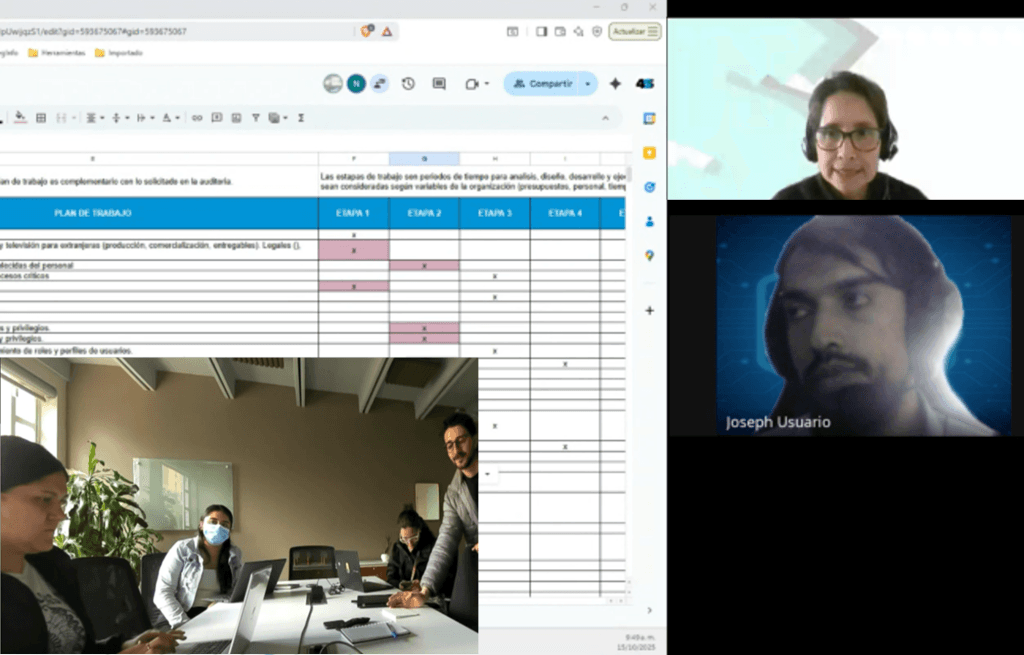Expand the Compartir dropdown arrow
Viewport: 1024px width, 655px height.
(588, 84)
